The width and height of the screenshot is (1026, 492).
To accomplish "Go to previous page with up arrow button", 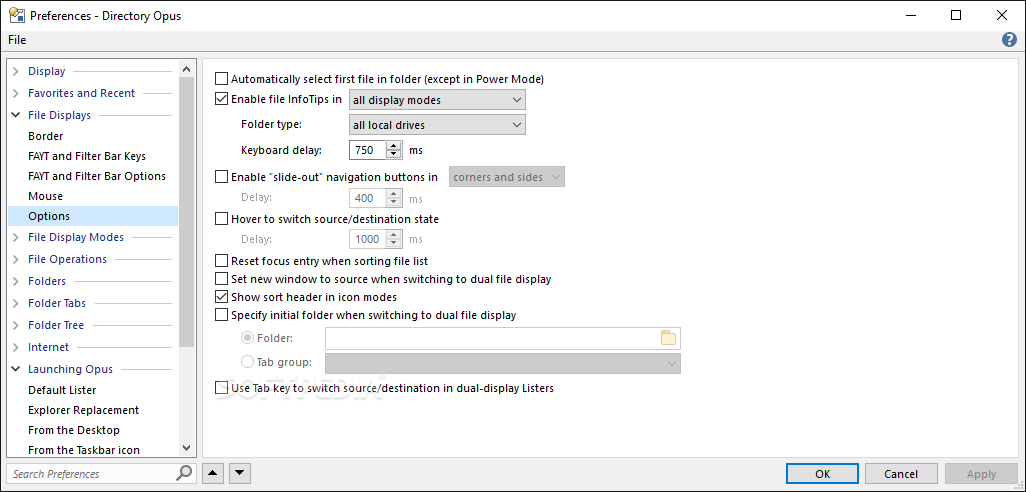I will point(213,473).
